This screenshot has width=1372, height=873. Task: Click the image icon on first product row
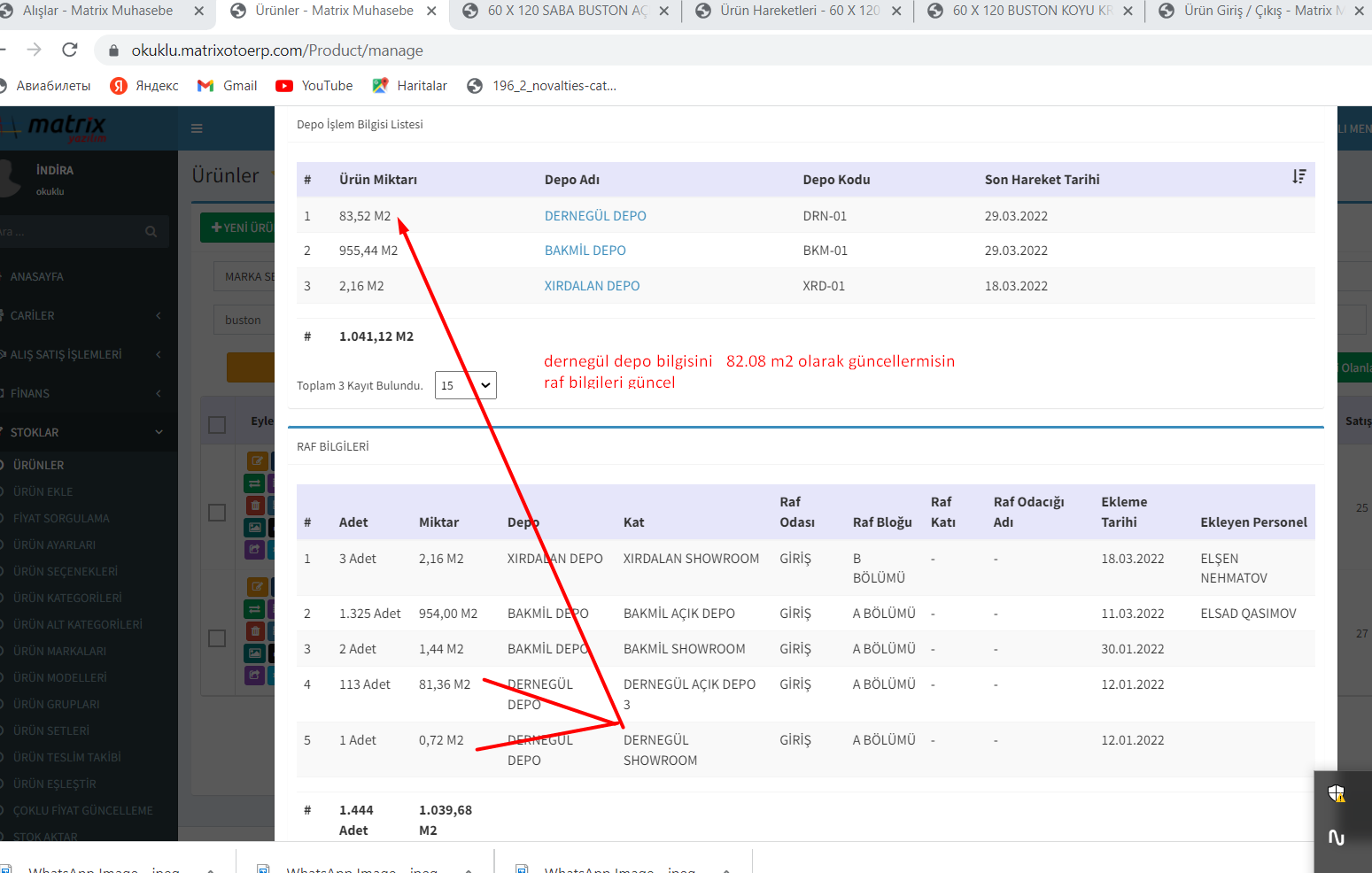pos(255,528)
